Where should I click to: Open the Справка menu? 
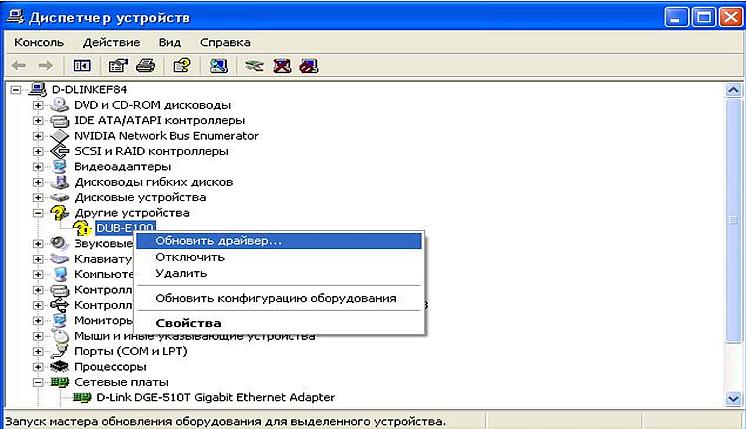click(x=225, y=43)
